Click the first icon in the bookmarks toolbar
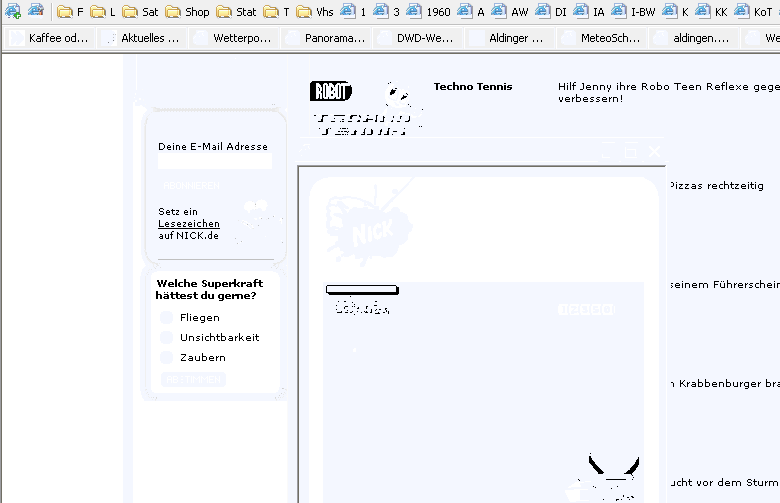 click(13, 12)
